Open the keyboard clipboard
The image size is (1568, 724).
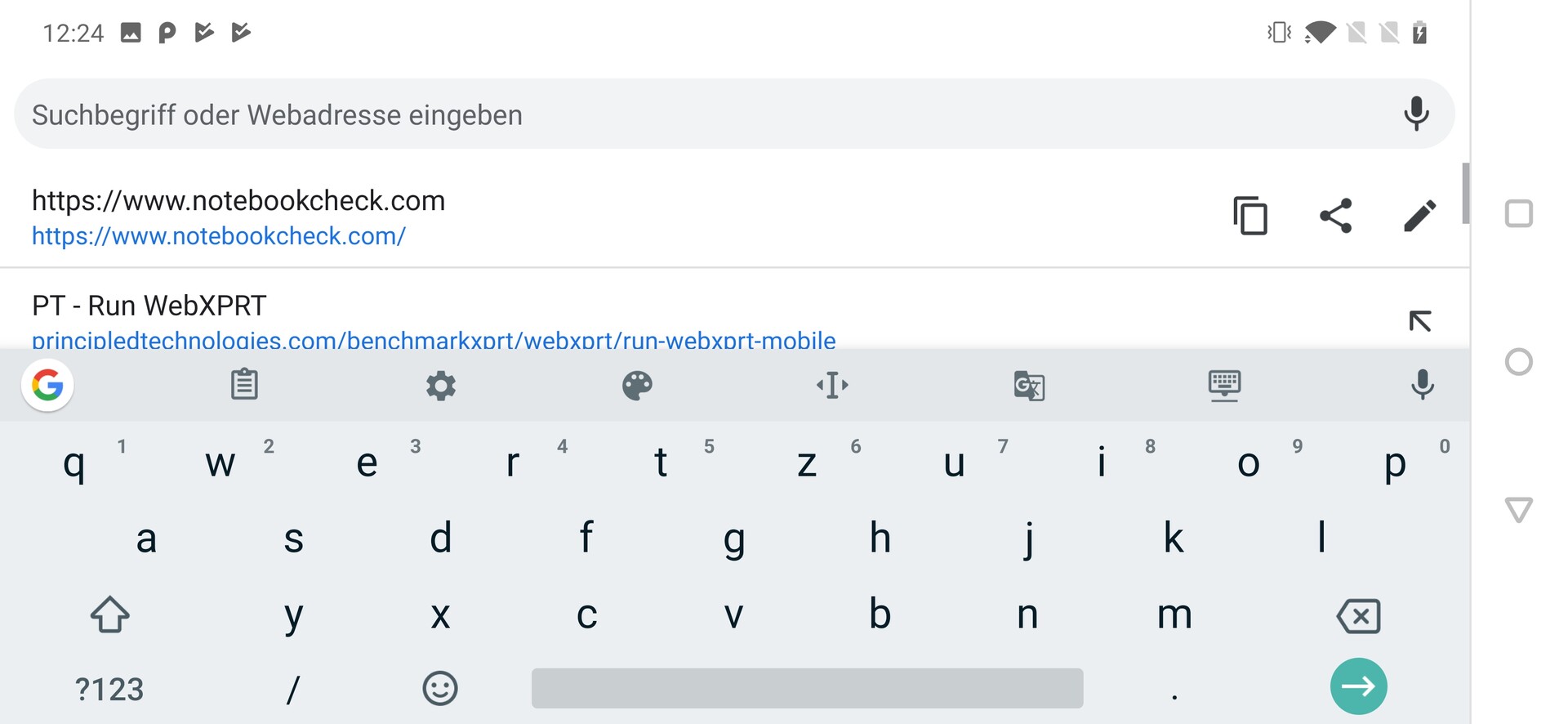pos(244,385)
